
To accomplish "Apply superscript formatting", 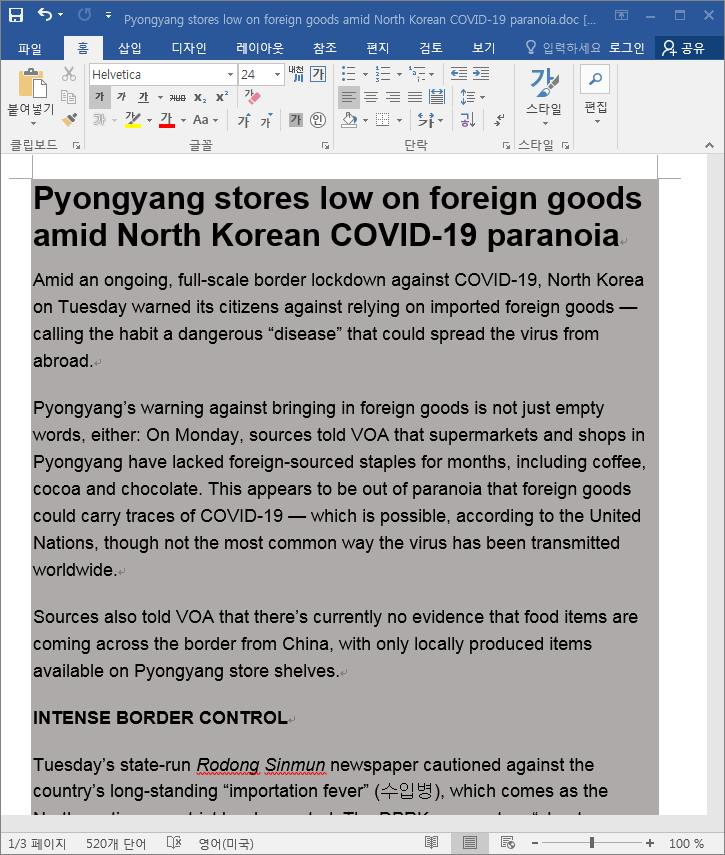I will tap(222, 97).
